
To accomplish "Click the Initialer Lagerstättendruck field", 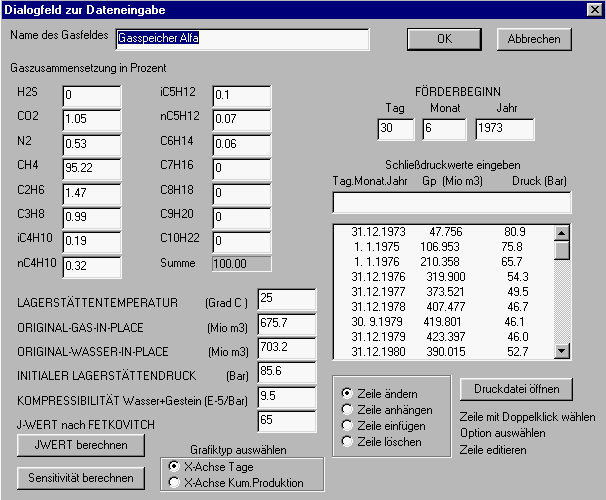I will tap(287, 372).
